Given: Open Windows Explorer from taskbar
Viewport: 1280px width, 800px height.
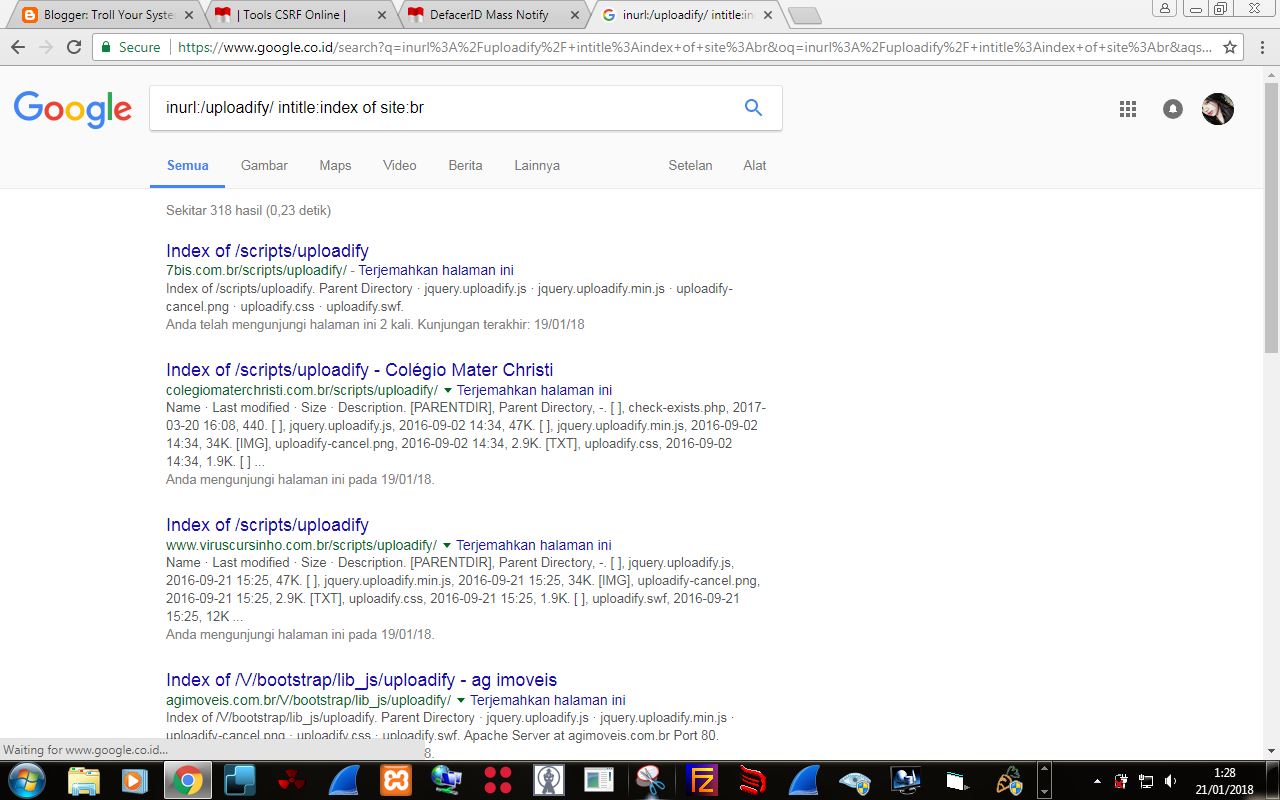Looking at the screenshot, I should 83,780.
